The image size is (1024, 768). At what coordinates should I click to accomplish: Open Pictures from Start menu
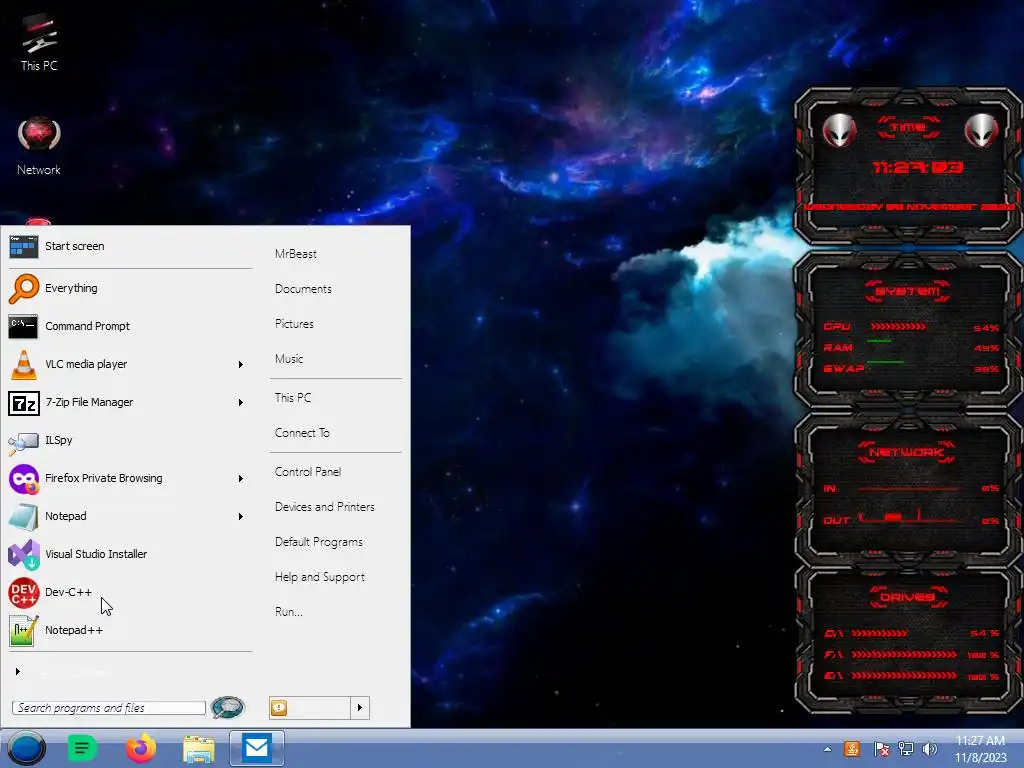[x=294, y=324]
